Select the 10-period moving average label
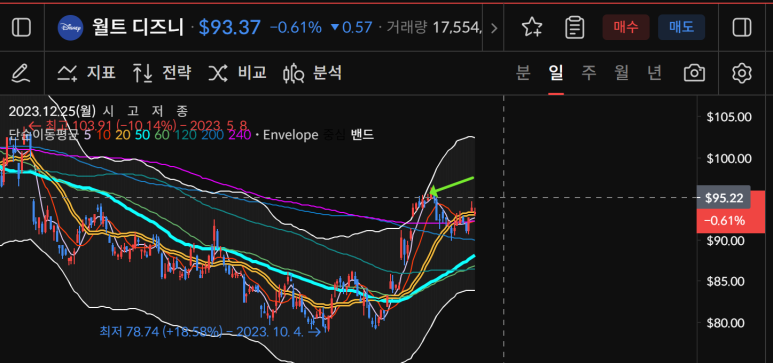This screenshot has height=363, width=773. (x=103, y=135)
